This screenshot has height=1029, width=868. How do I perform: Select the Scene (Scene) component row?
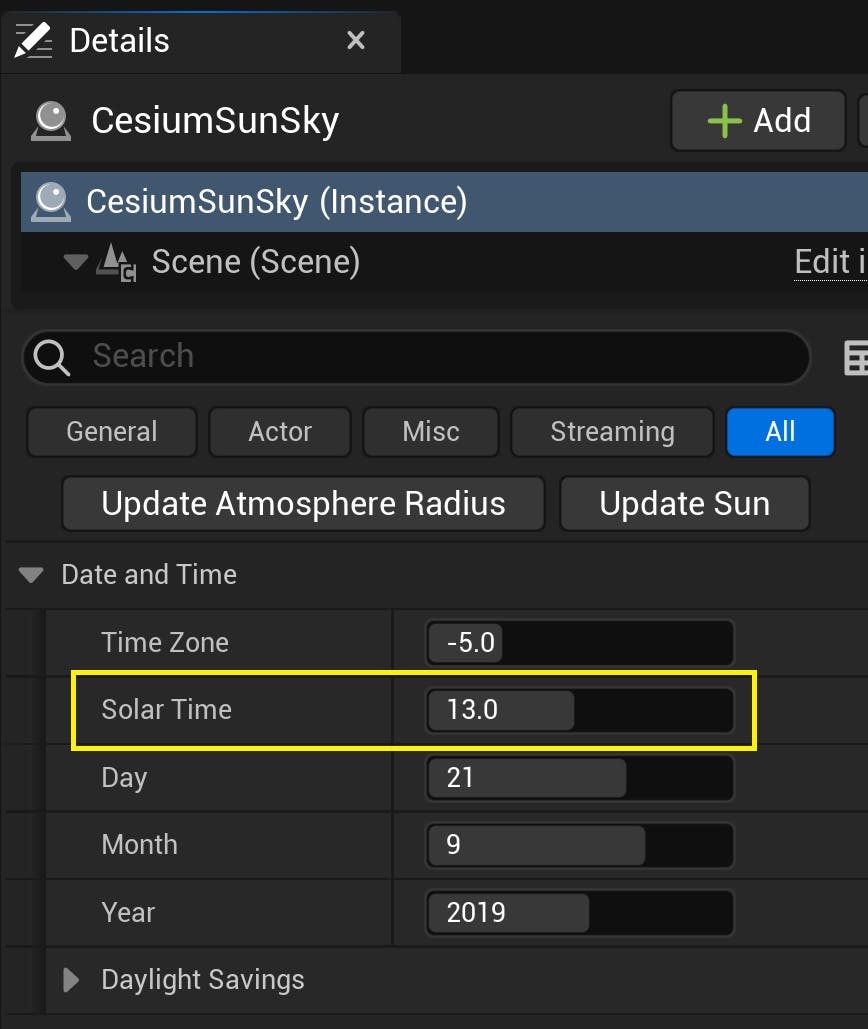point(444,262)
